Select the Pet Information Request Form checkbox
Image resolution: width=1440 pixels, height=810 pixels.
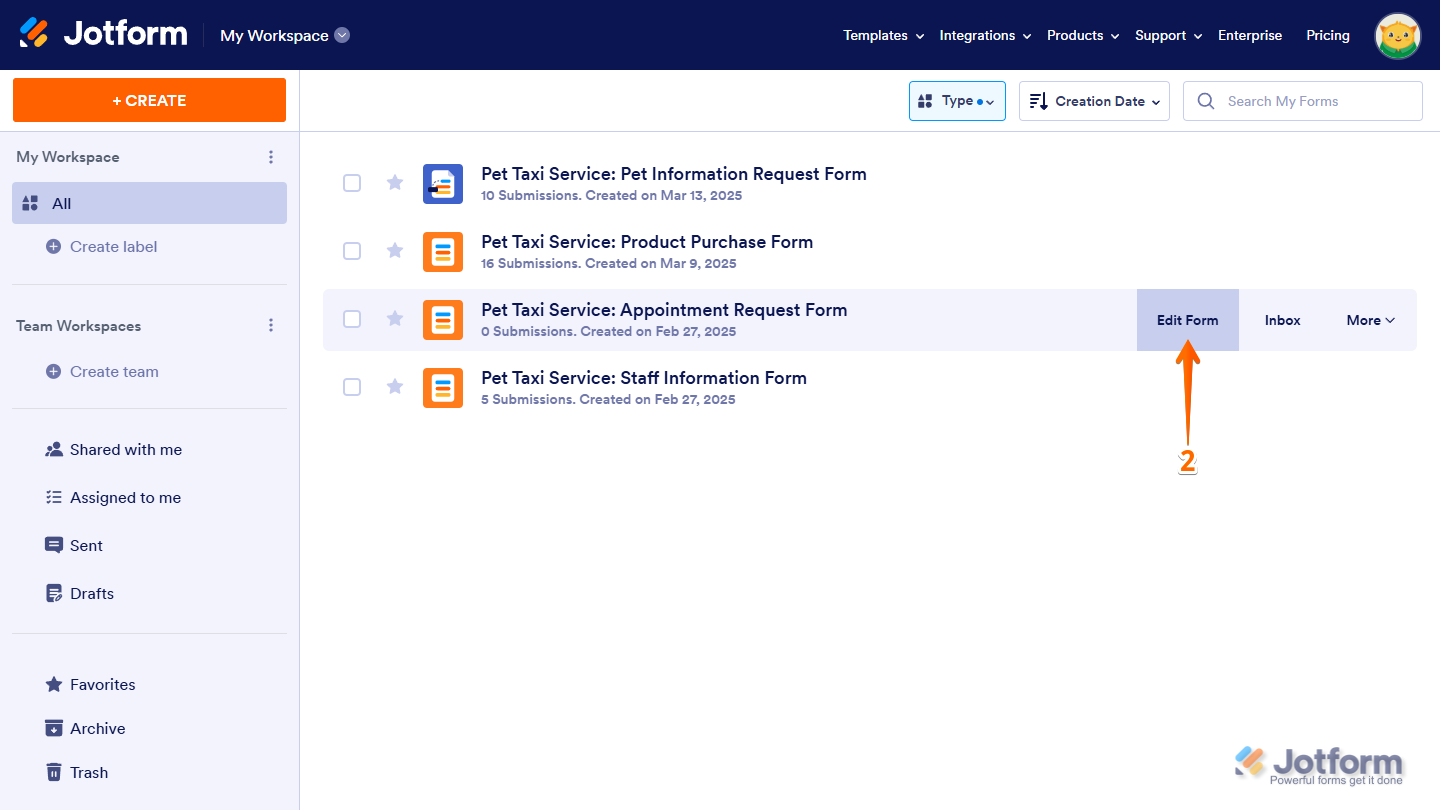point(352,183)
